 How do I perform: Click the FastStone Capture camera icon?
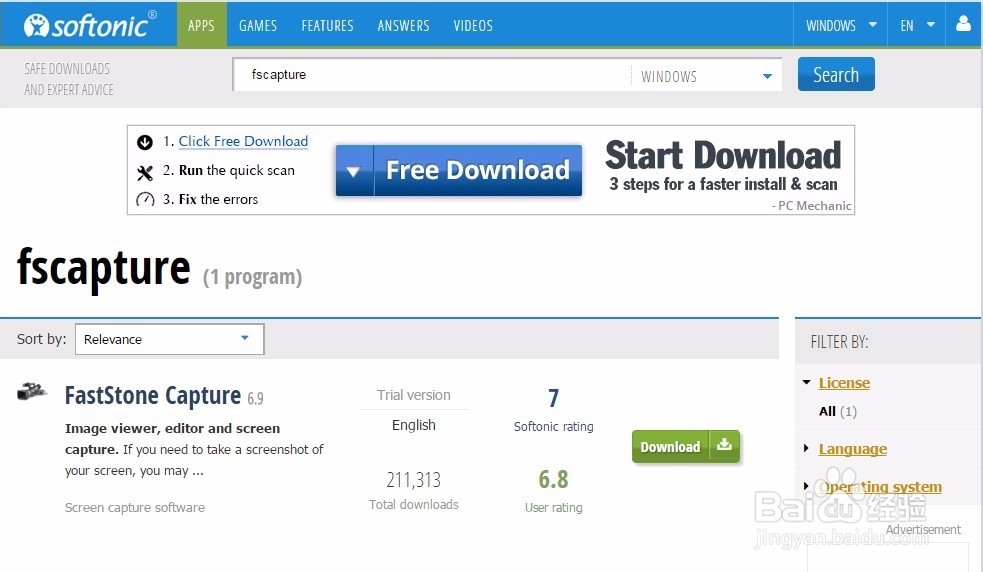31,391
